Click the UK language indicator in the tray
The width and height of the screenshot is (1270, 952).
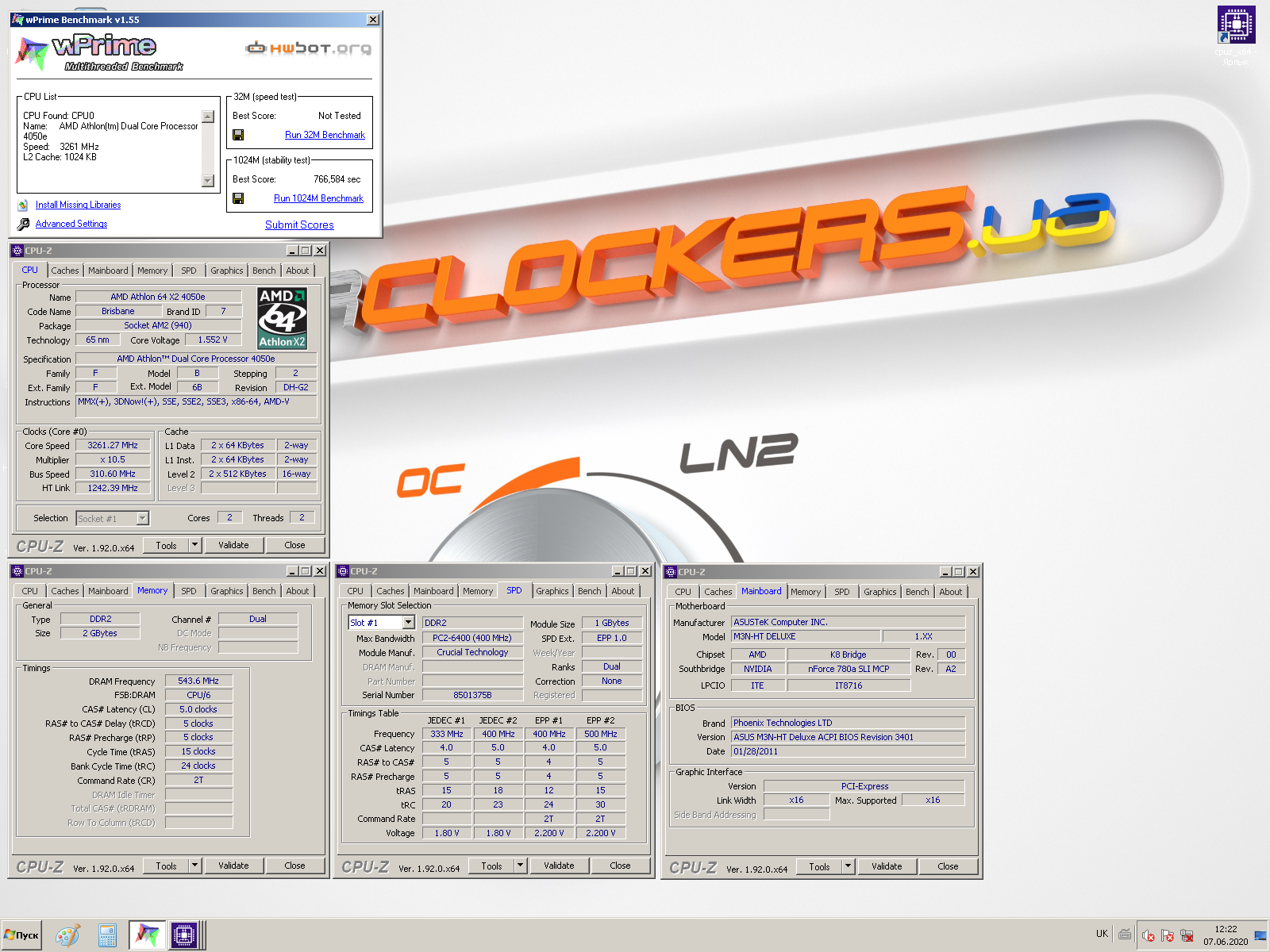1102,934
